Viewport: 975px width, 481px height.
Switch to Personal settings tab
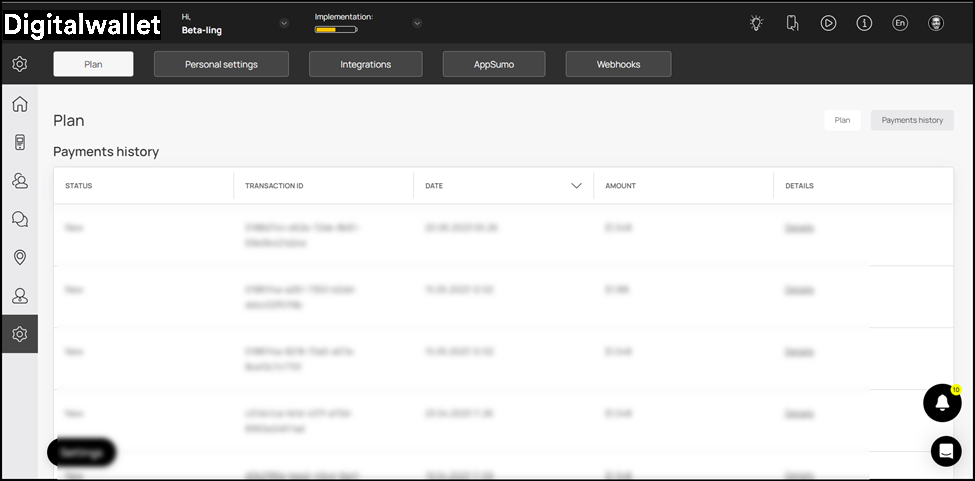coord(221,64)
